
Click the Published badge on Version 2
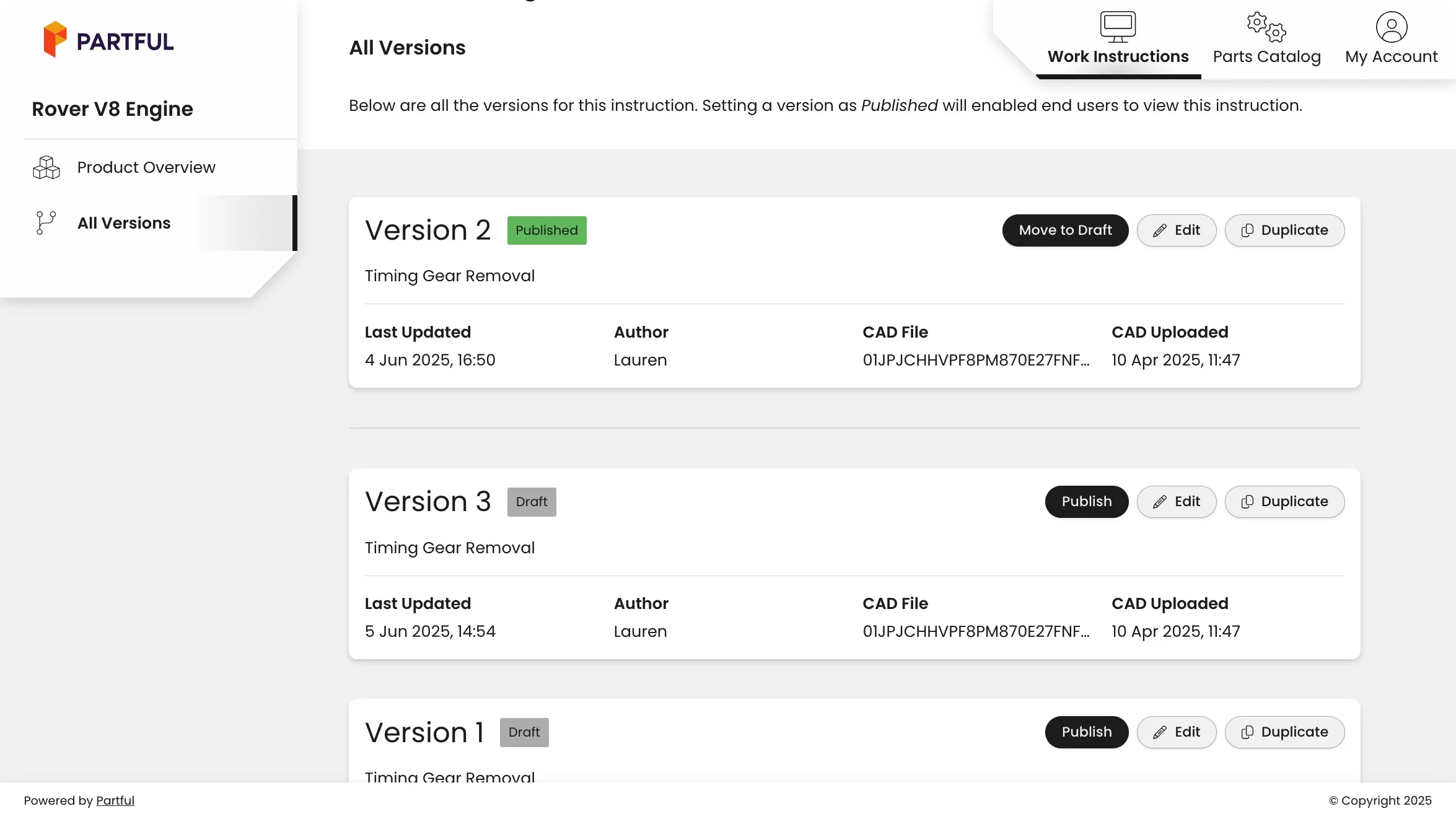[546, 230]
